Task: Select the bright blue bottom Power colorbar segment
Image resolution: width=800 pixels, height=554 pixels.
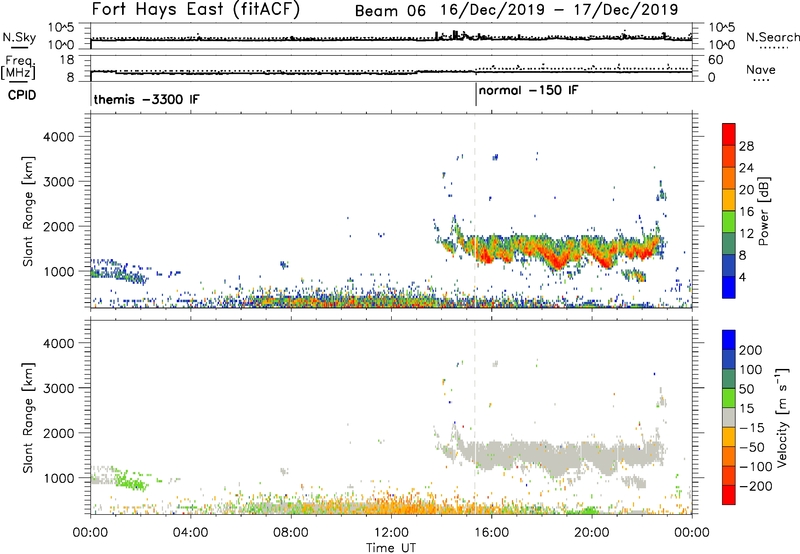Action: pyautogui.click(x=729, y=287)
